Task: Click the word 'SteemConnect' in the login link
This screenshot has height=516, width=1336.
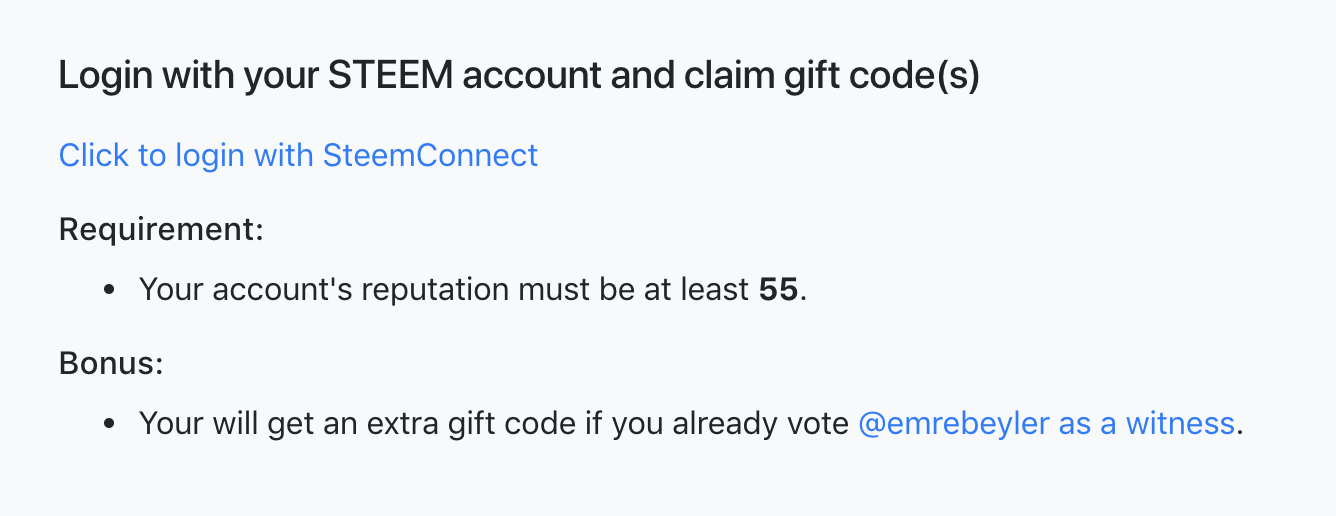Action: click(x=430, y=155)
